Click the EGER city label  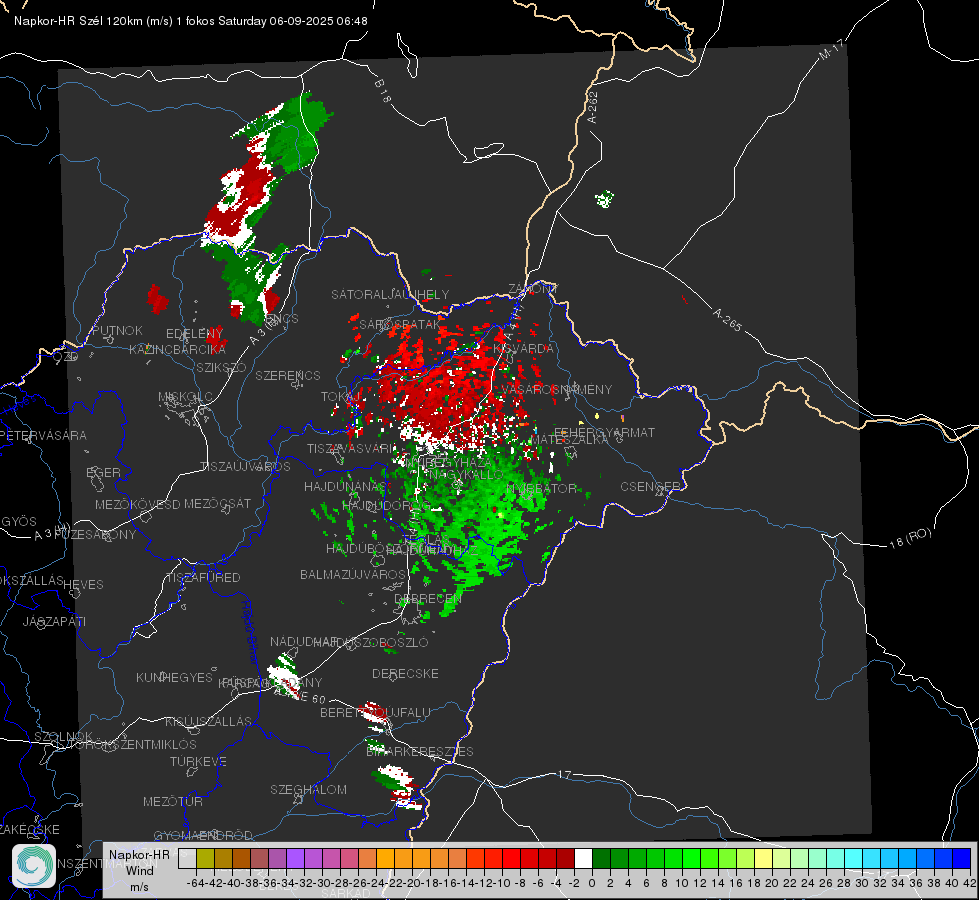coord(103,472)
